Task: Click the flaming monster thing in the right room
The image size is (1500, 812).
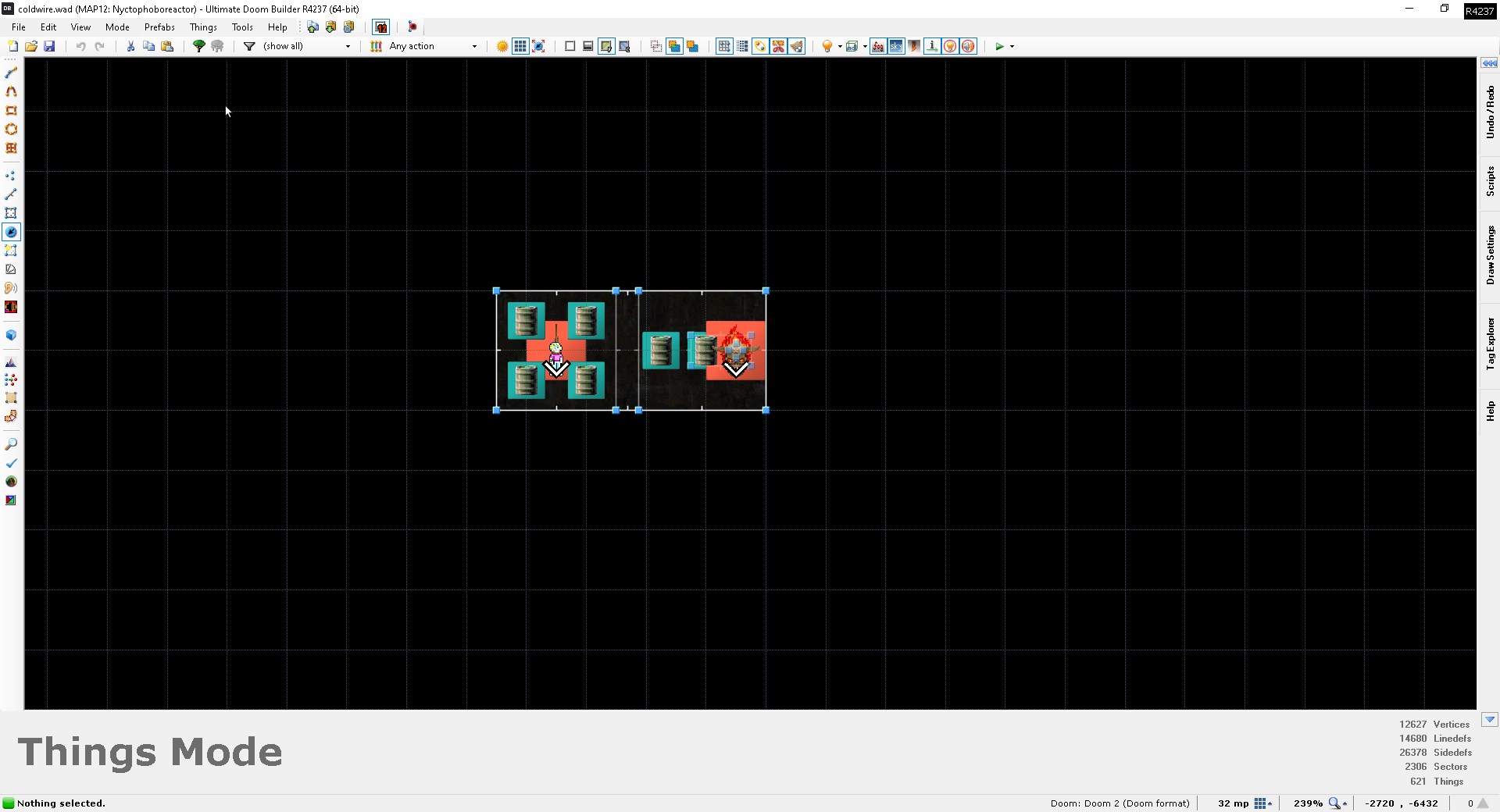Action: click(x=736, y=350)
